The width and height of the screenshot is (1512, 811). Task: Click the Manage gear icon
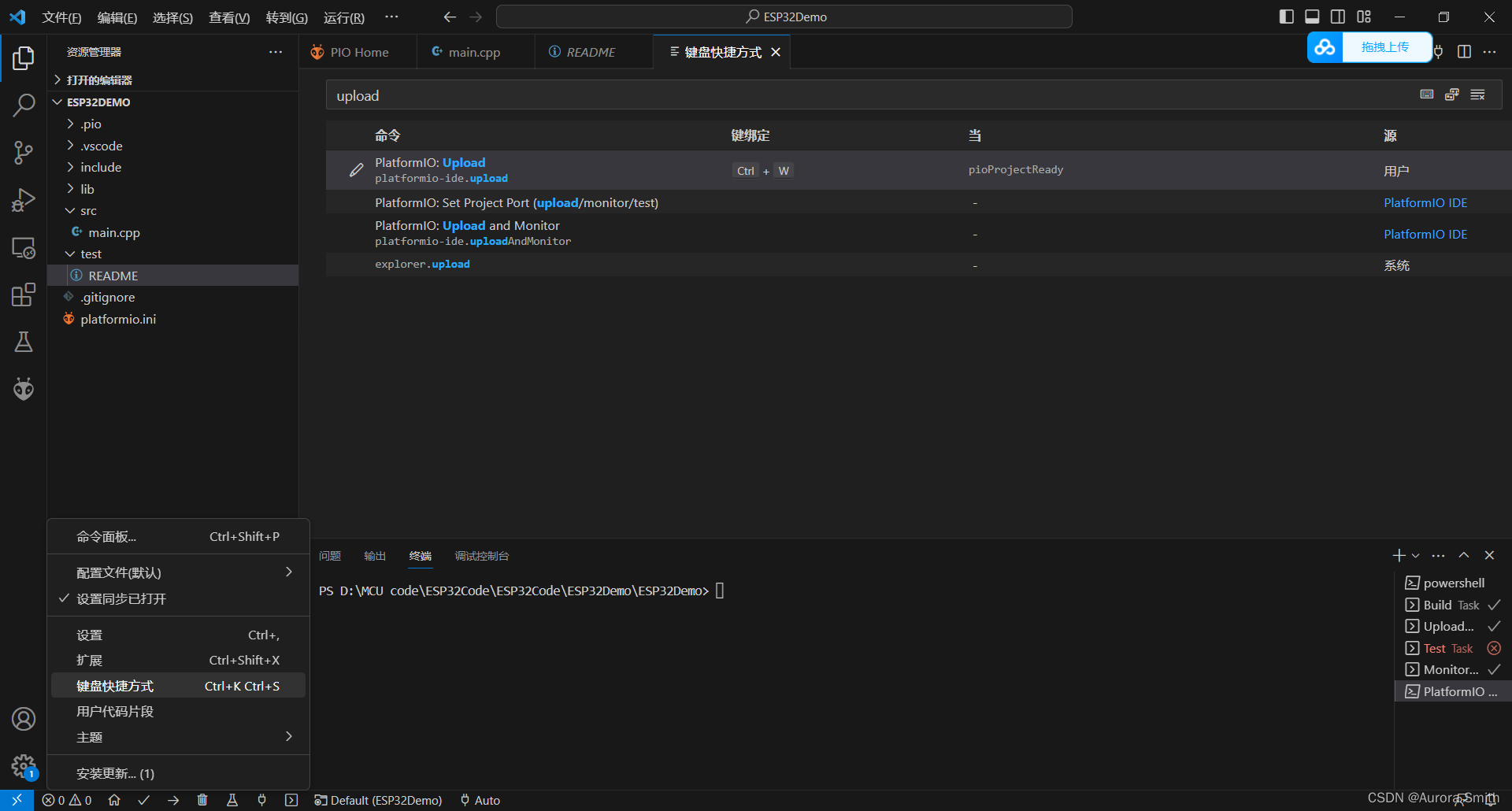[x=24, y=766]
